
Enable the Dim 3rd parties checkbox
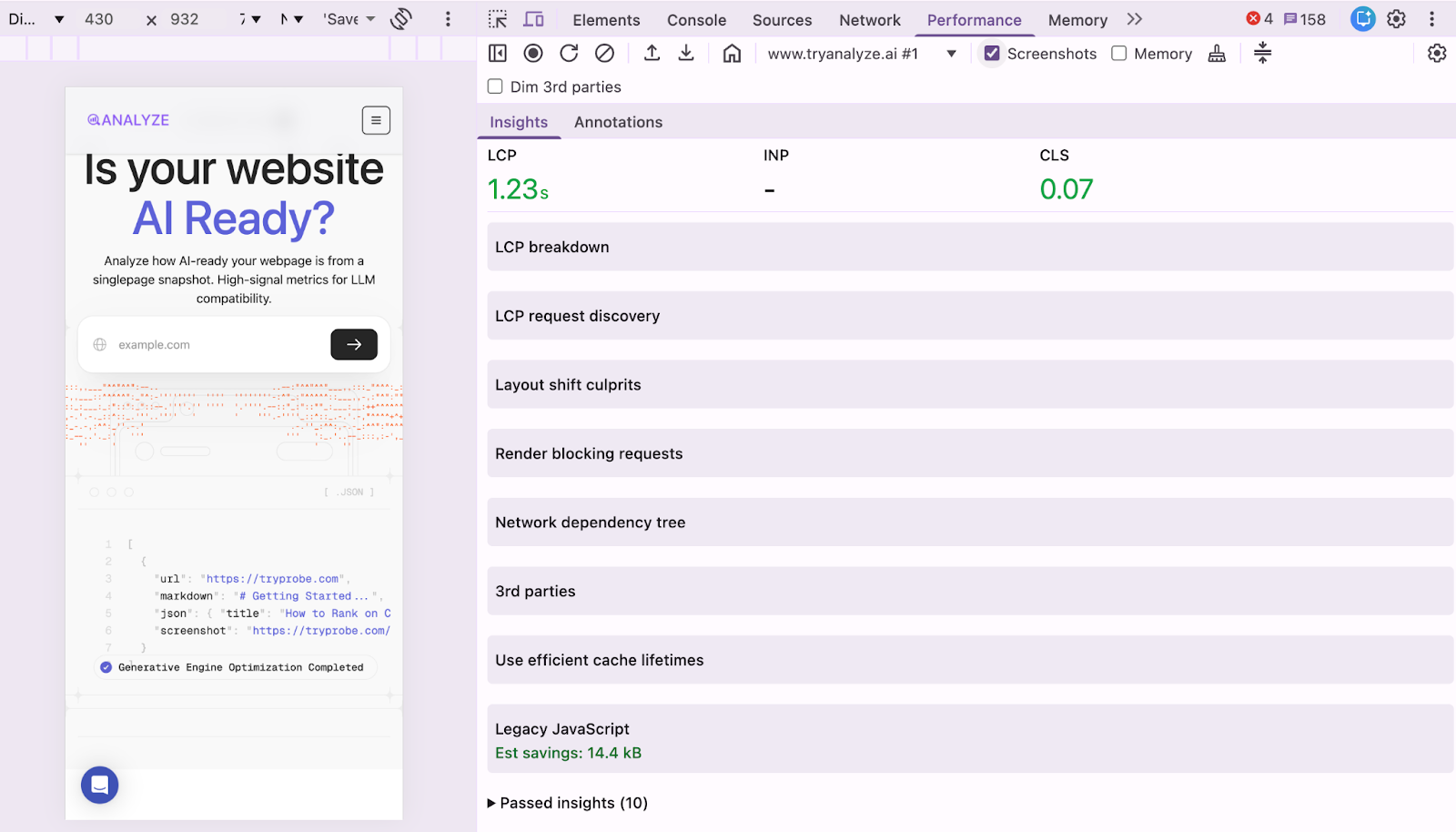point(494,86)
